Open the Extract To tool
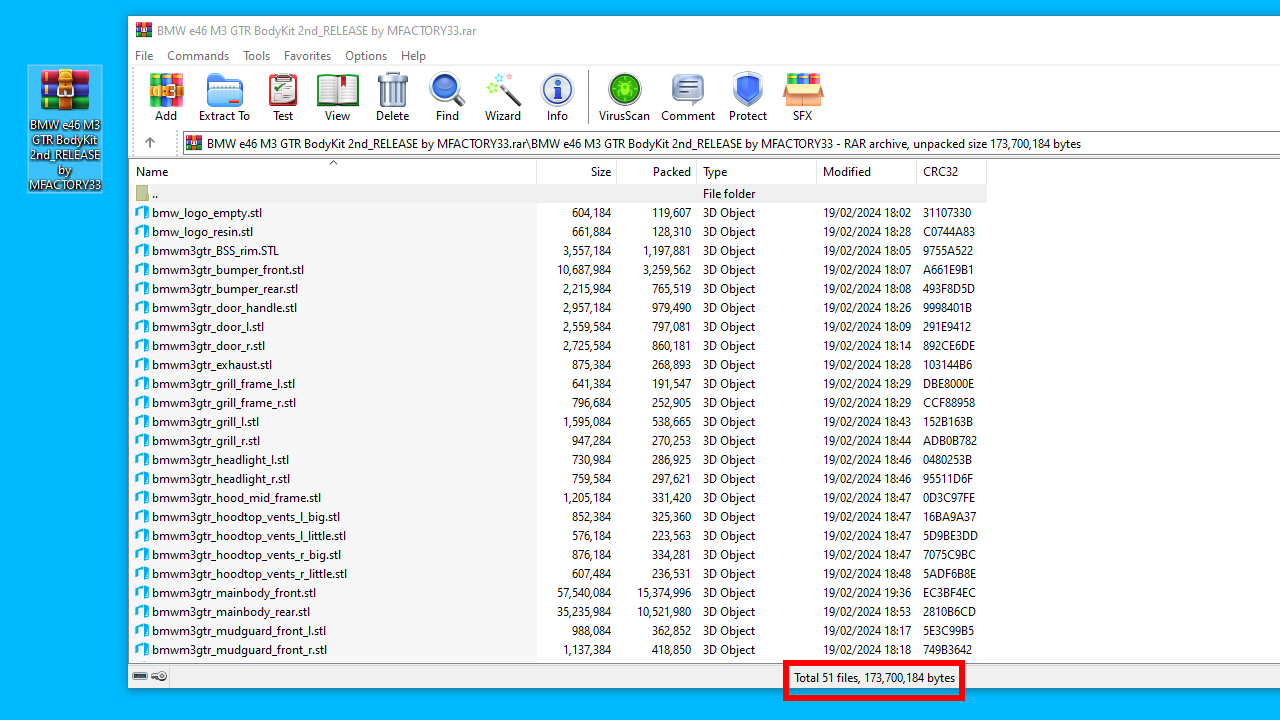The height and width of the screenshot is (720, 1280). (224, 97)
